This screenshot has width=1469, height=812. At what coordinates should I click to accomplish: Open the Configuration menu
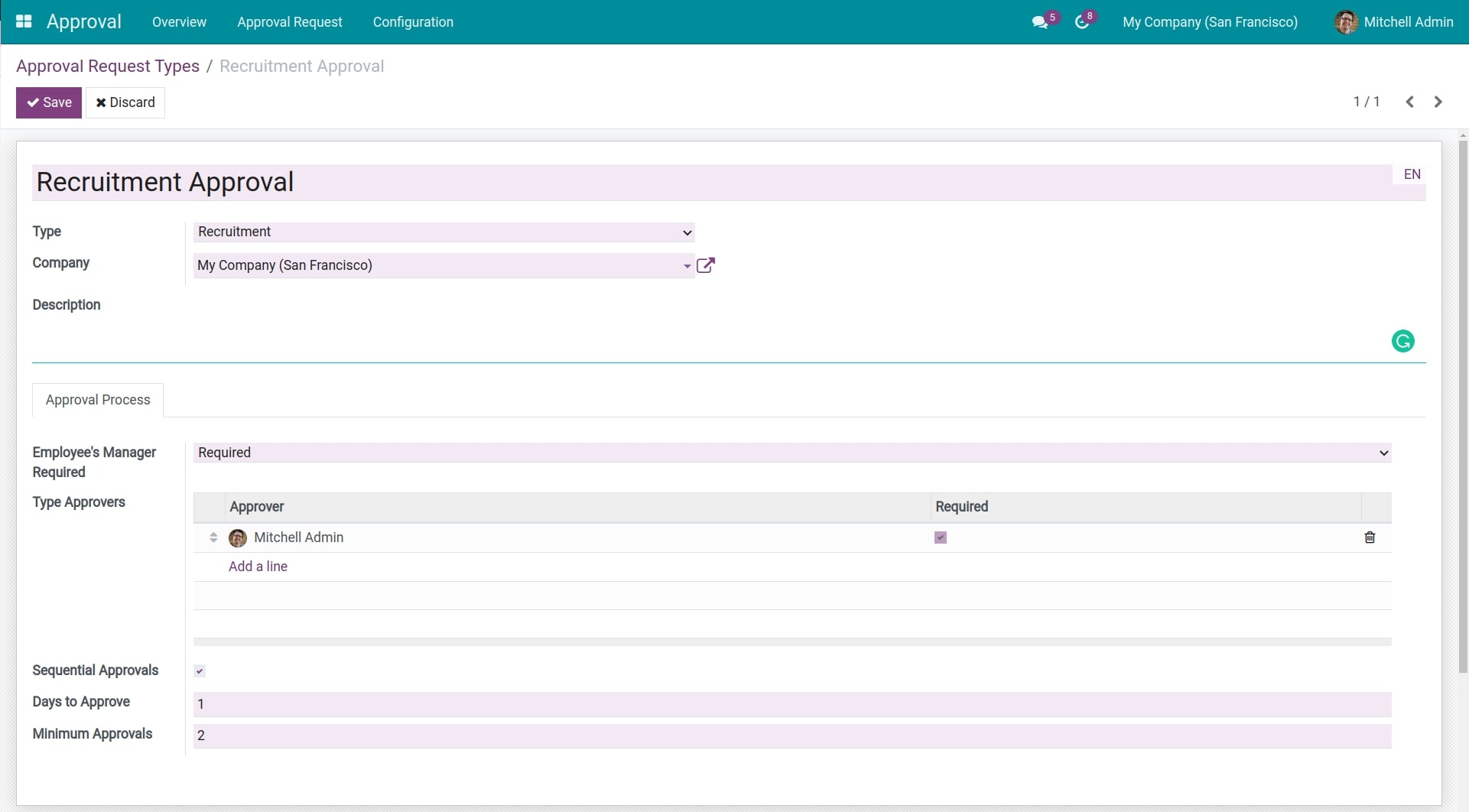tap(413, 22)
